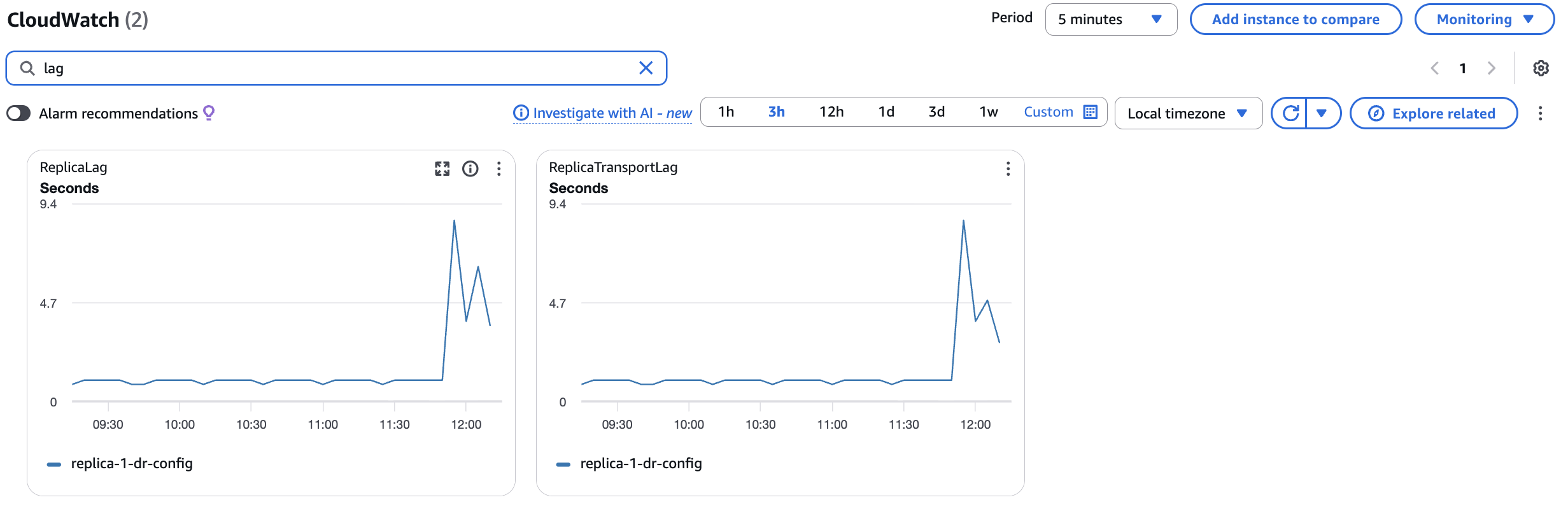
Task: Open ReplicaLag widget actions menu
Action: click(499, 169)
